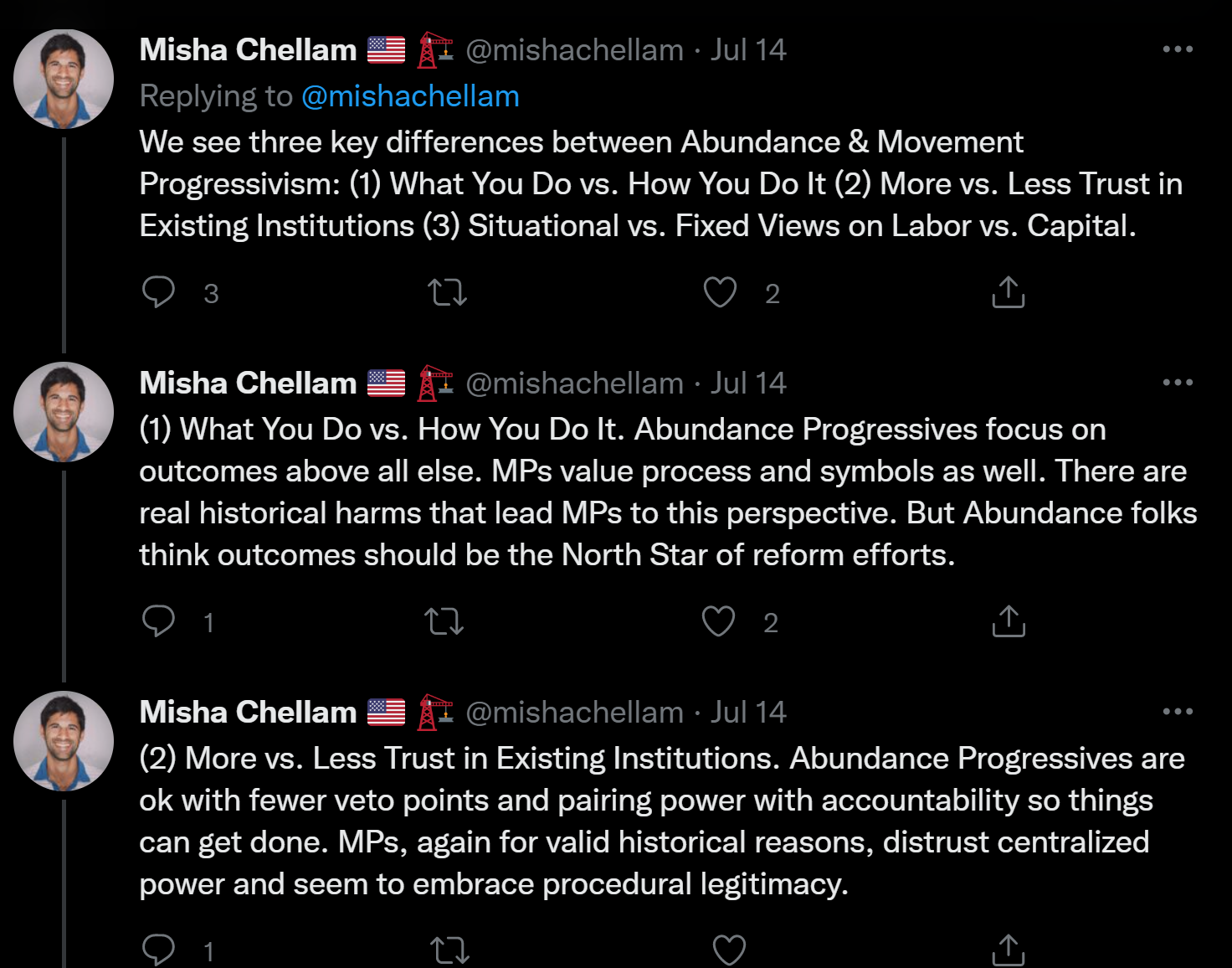Open more options on second tweet
The image size is (1232, 968).
pos(1178,383)
